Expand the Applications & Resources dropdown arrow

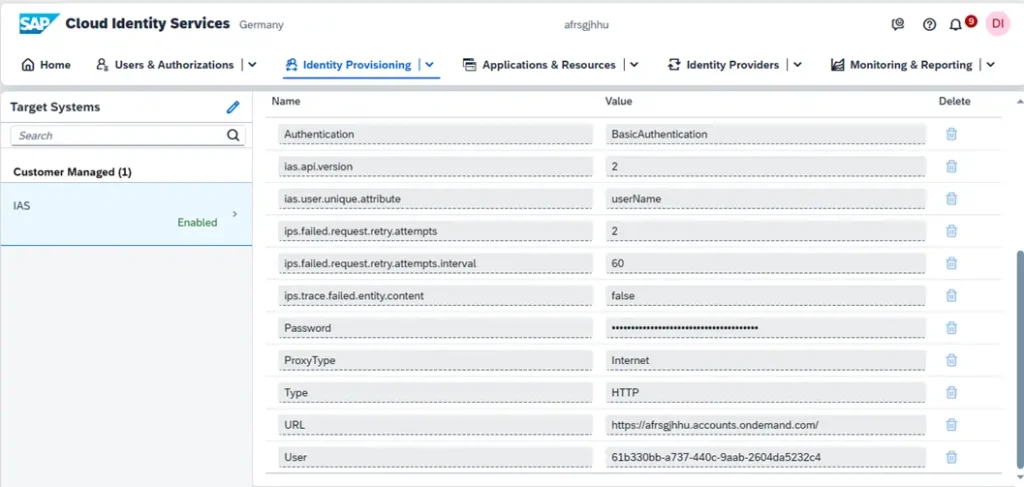pyautogui.click(x=634, y=65)
